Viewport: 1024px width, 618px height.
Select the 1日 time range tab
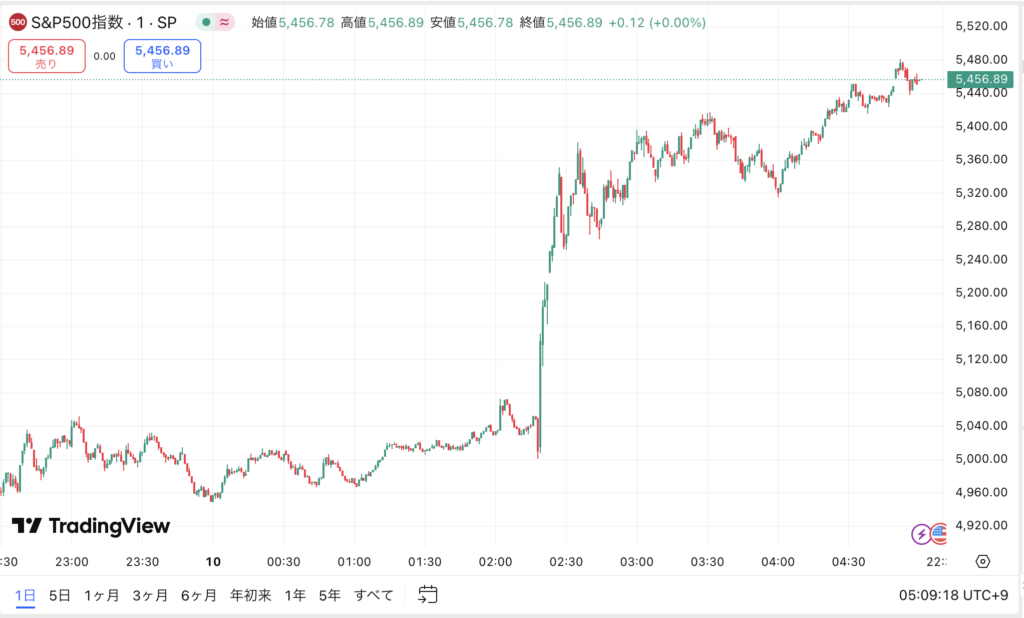point(26,595)
